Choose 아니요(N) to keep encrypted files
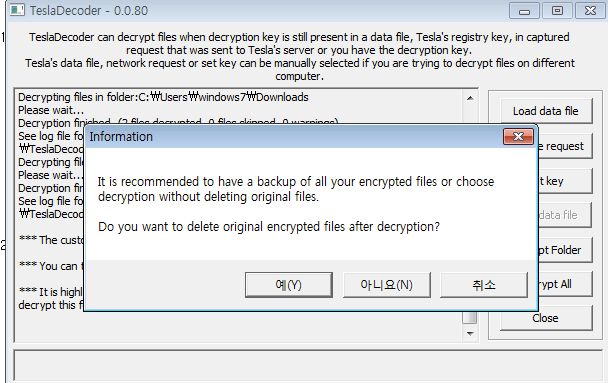Viewport: 608px width, 383px height. (x=387, y=285)
